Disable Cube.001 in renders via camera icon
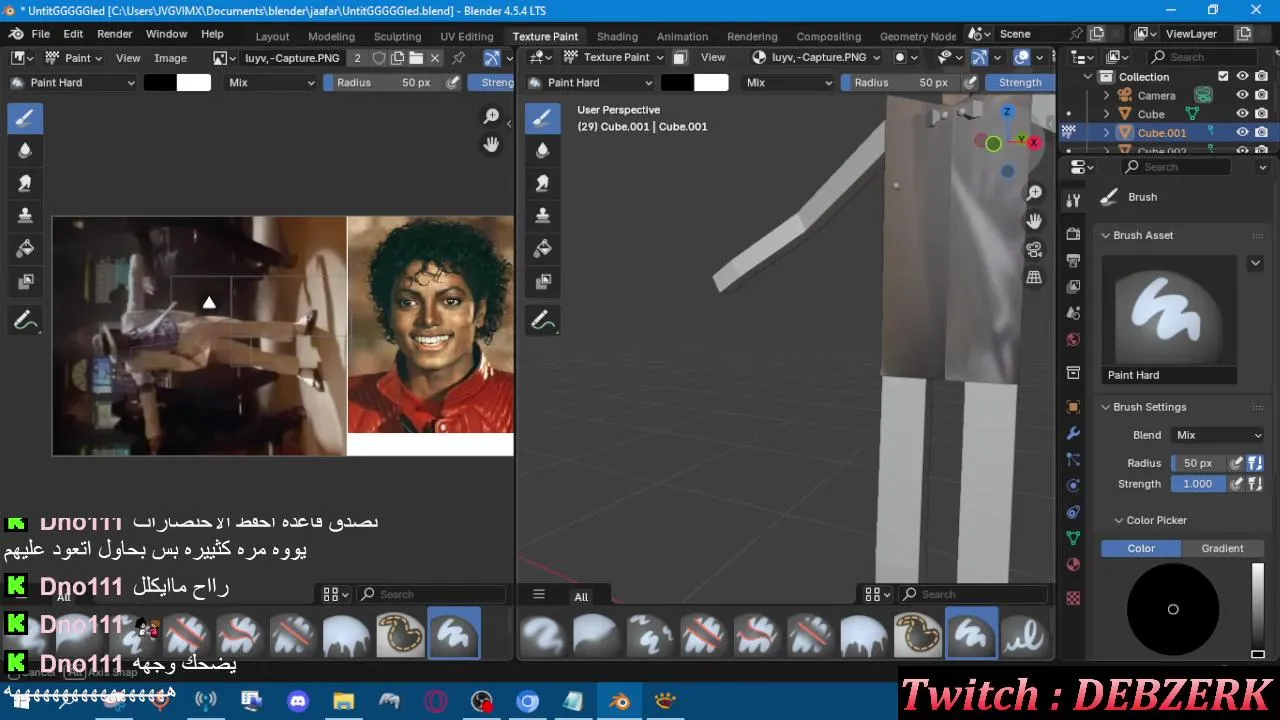 pyautogui.click(x=1262, y=132)
